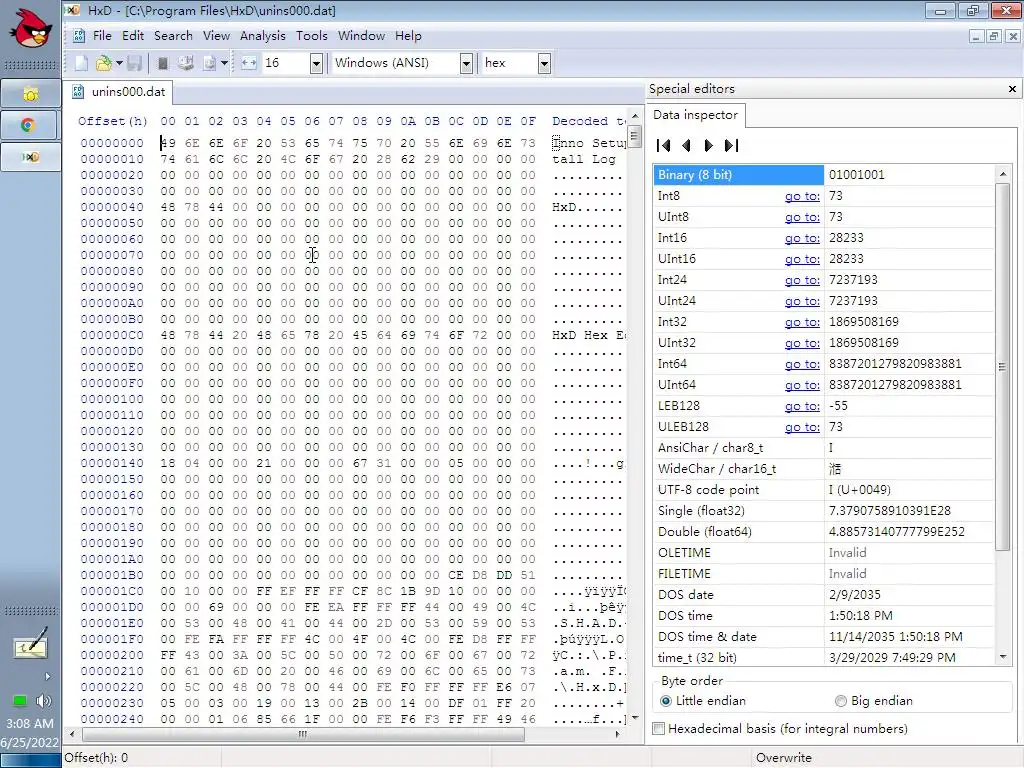Click the pen input tray icon
This screenshot has height=768, width=1024.
tap(30, 643)
